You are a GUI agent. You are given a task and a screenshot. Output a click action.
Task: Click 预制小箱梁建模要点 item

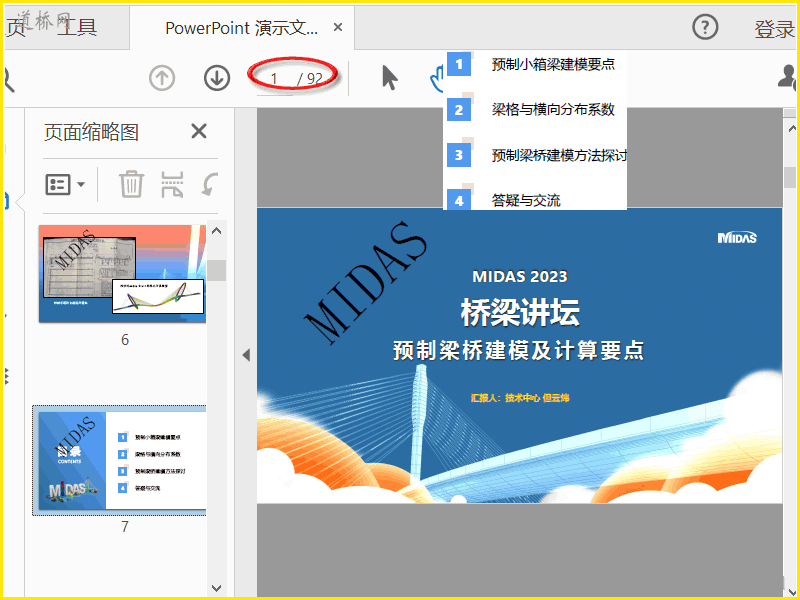click(x=553, y=64)
